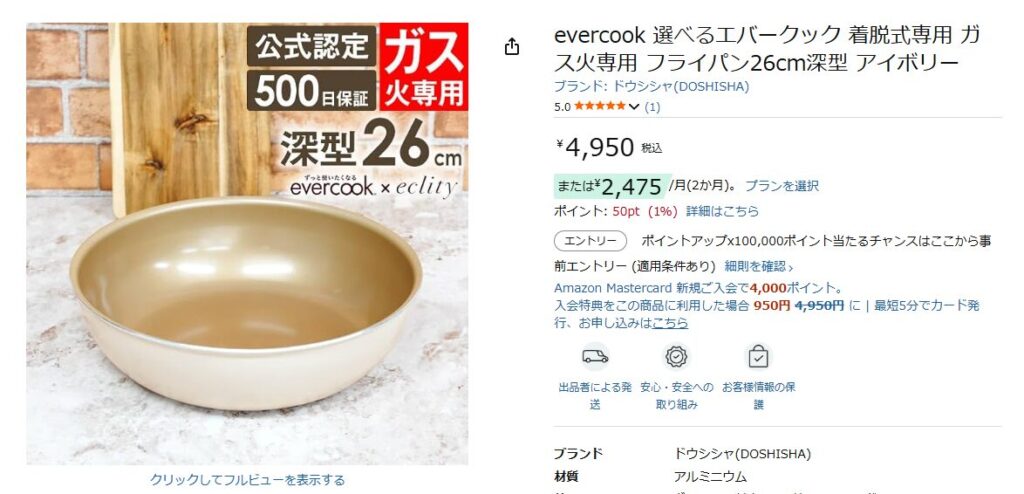Open the frying pan product image
Screen dimensions: 1024x494
248,244
